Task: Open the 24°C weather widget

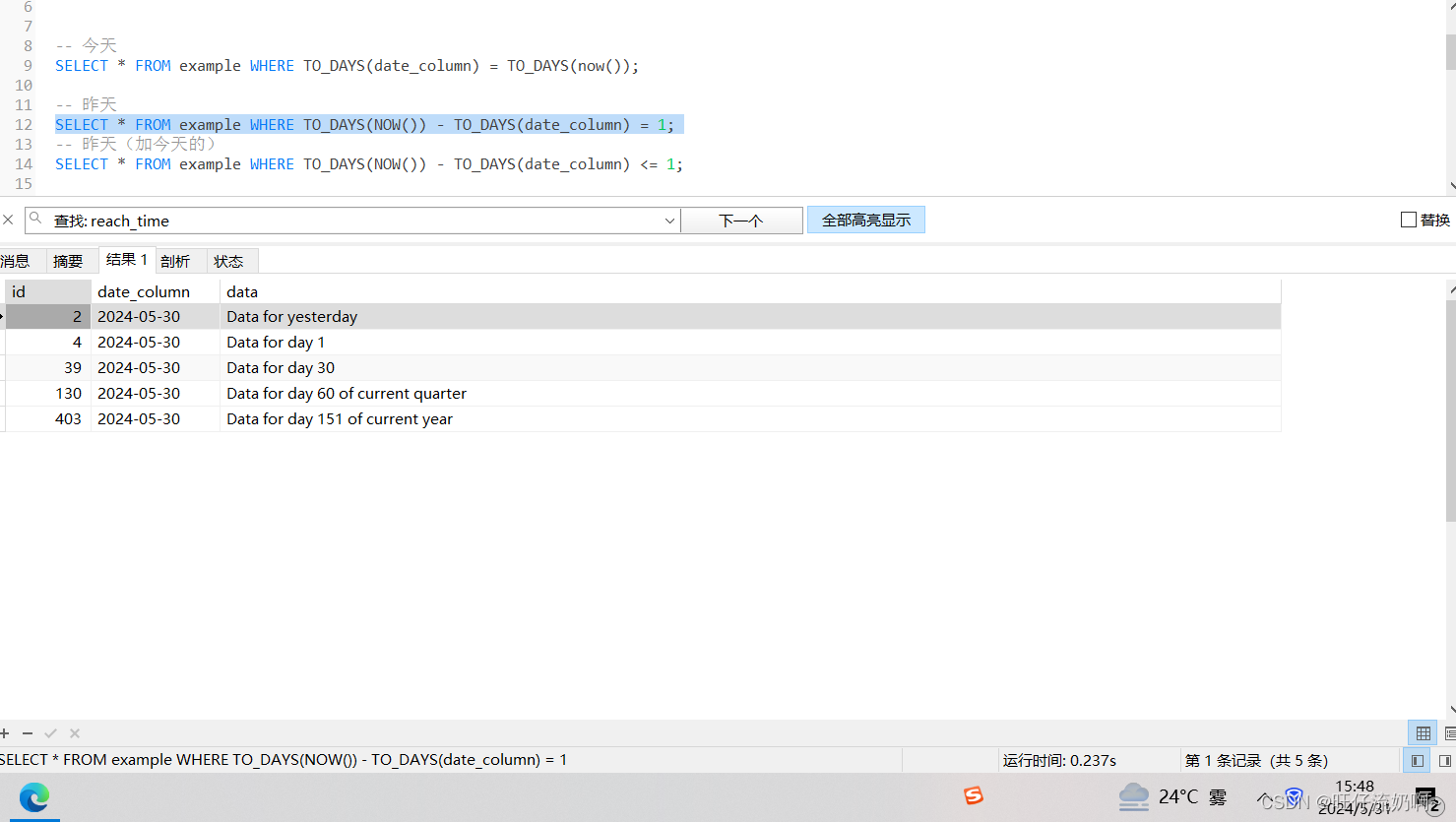Action: [1172, 796]
